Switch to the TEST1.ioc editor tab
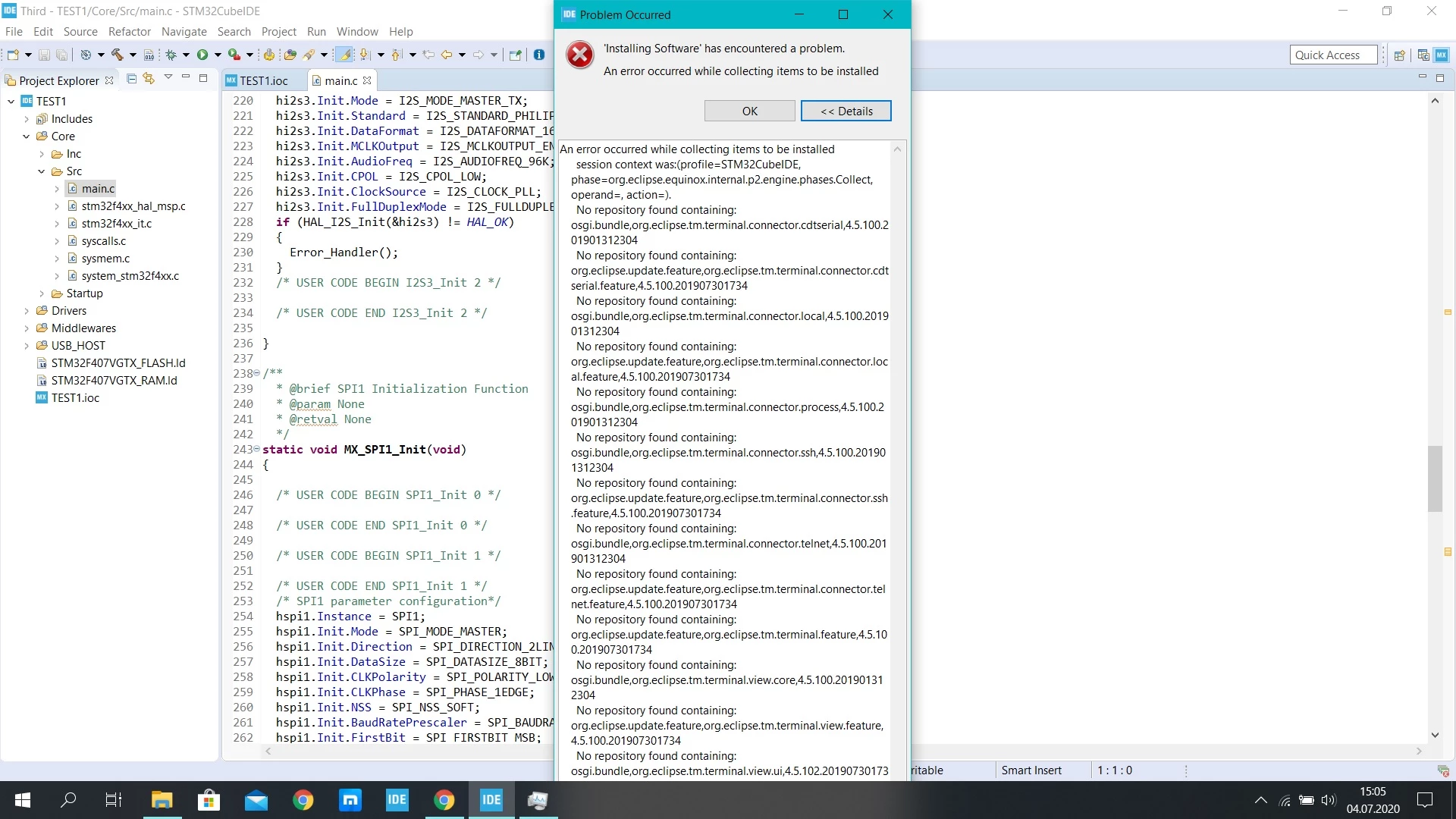 [263, 80]
